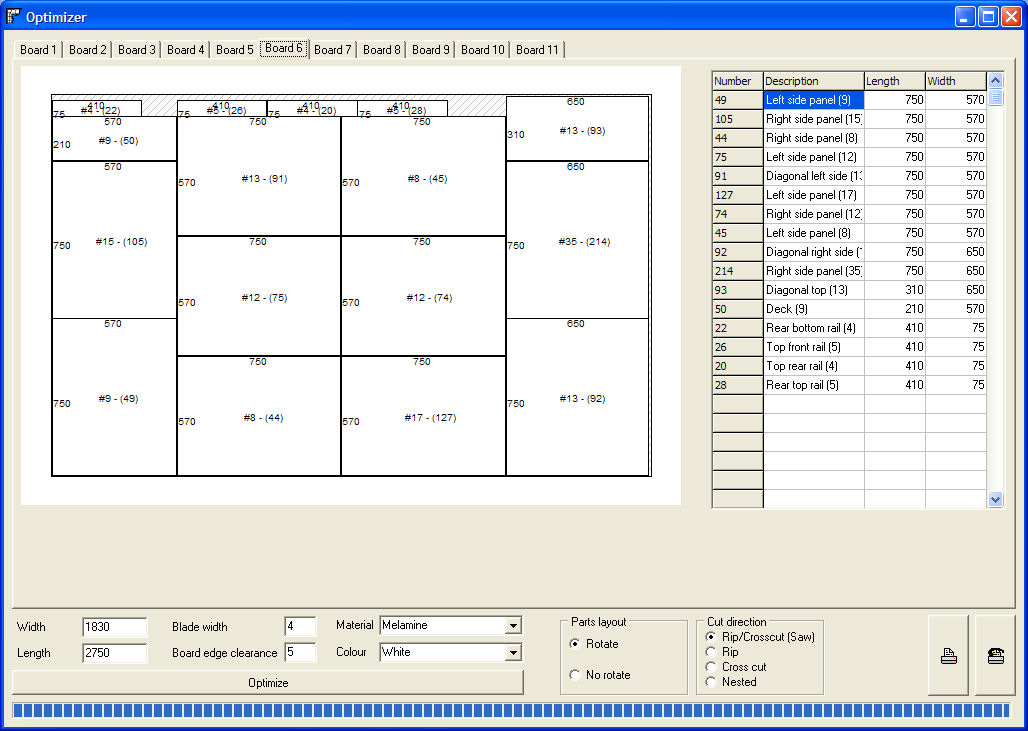Select the Left side panel (9) row

848,100
